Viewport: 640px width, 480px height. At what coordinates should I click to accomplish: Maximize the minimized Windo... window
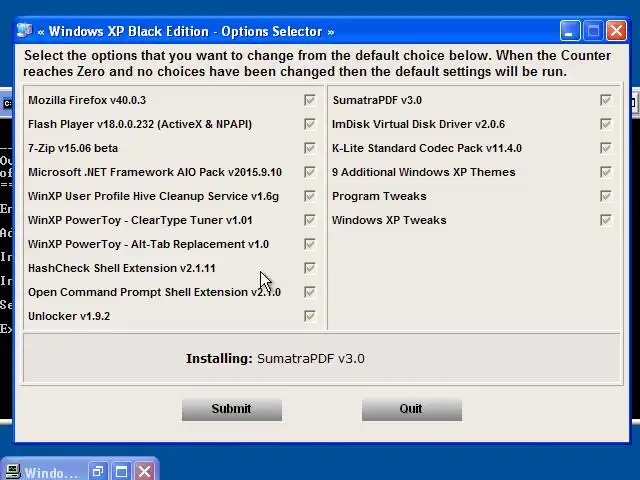click(x=121, y=472)
